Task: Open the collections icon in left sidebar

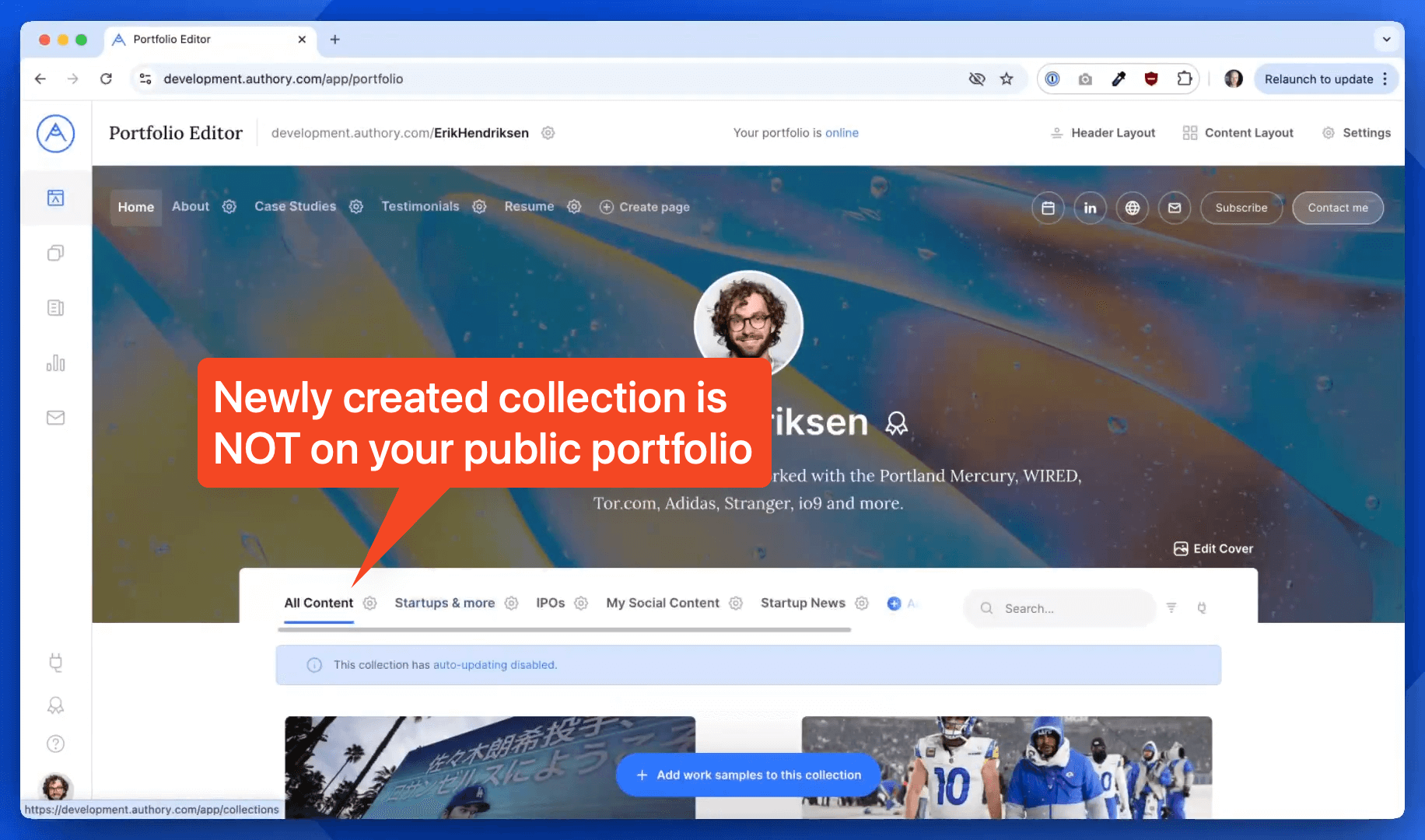Action: 55,253
